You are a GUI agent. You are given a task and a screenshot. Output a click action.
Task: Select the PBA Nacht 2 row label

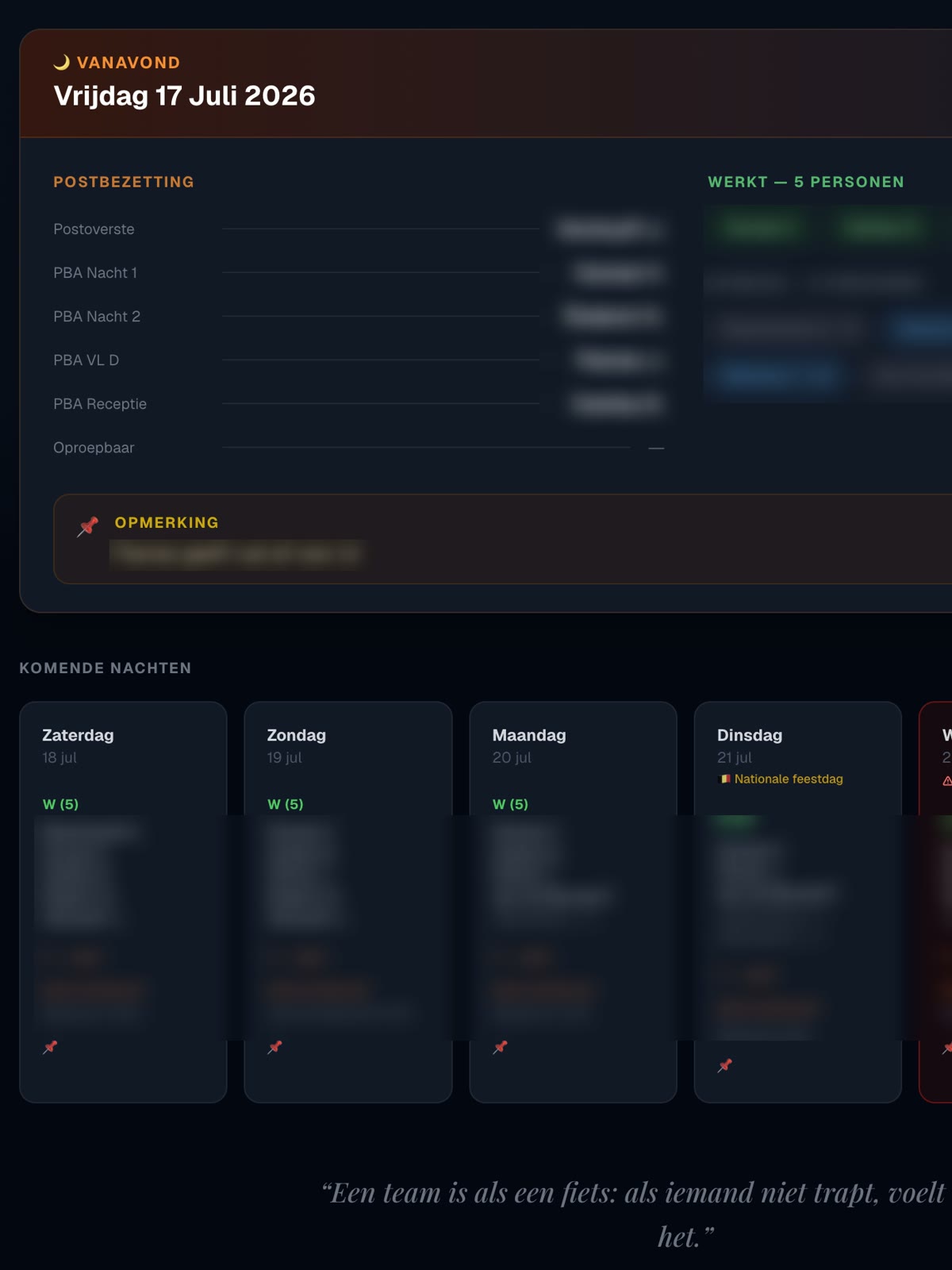tap(97, 317)
